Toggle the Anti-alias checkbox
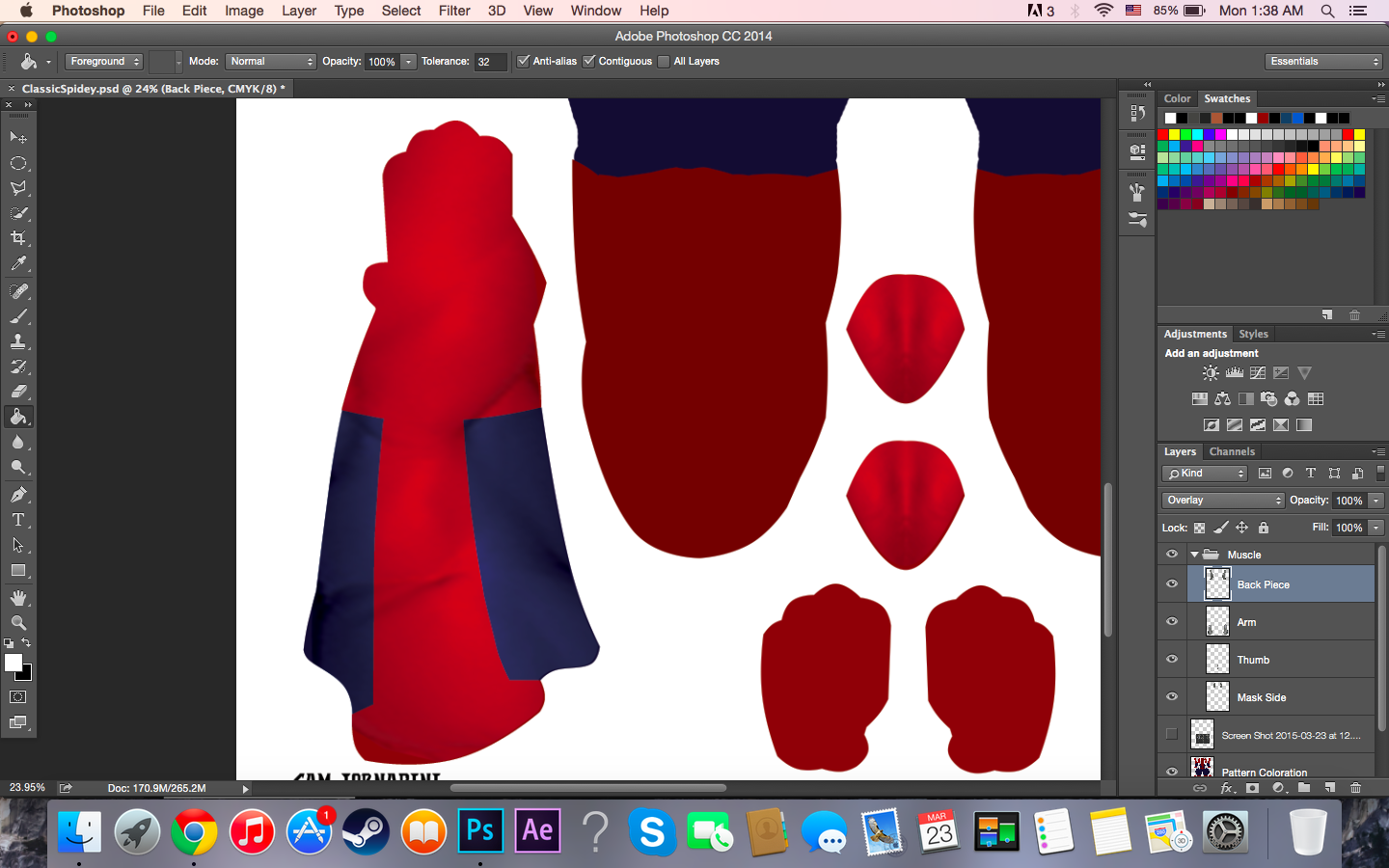Screen dimensions: 1389x868 [524, 61]
